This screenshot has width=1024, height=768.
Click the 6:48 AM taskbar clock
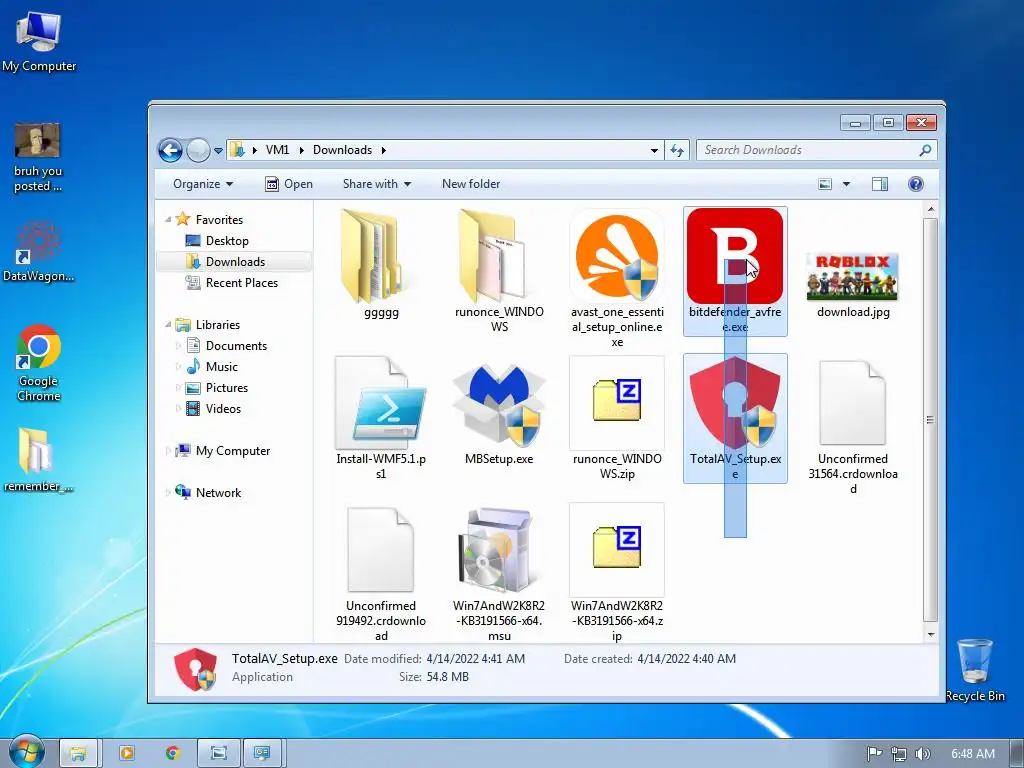click(x=972, y=754)
